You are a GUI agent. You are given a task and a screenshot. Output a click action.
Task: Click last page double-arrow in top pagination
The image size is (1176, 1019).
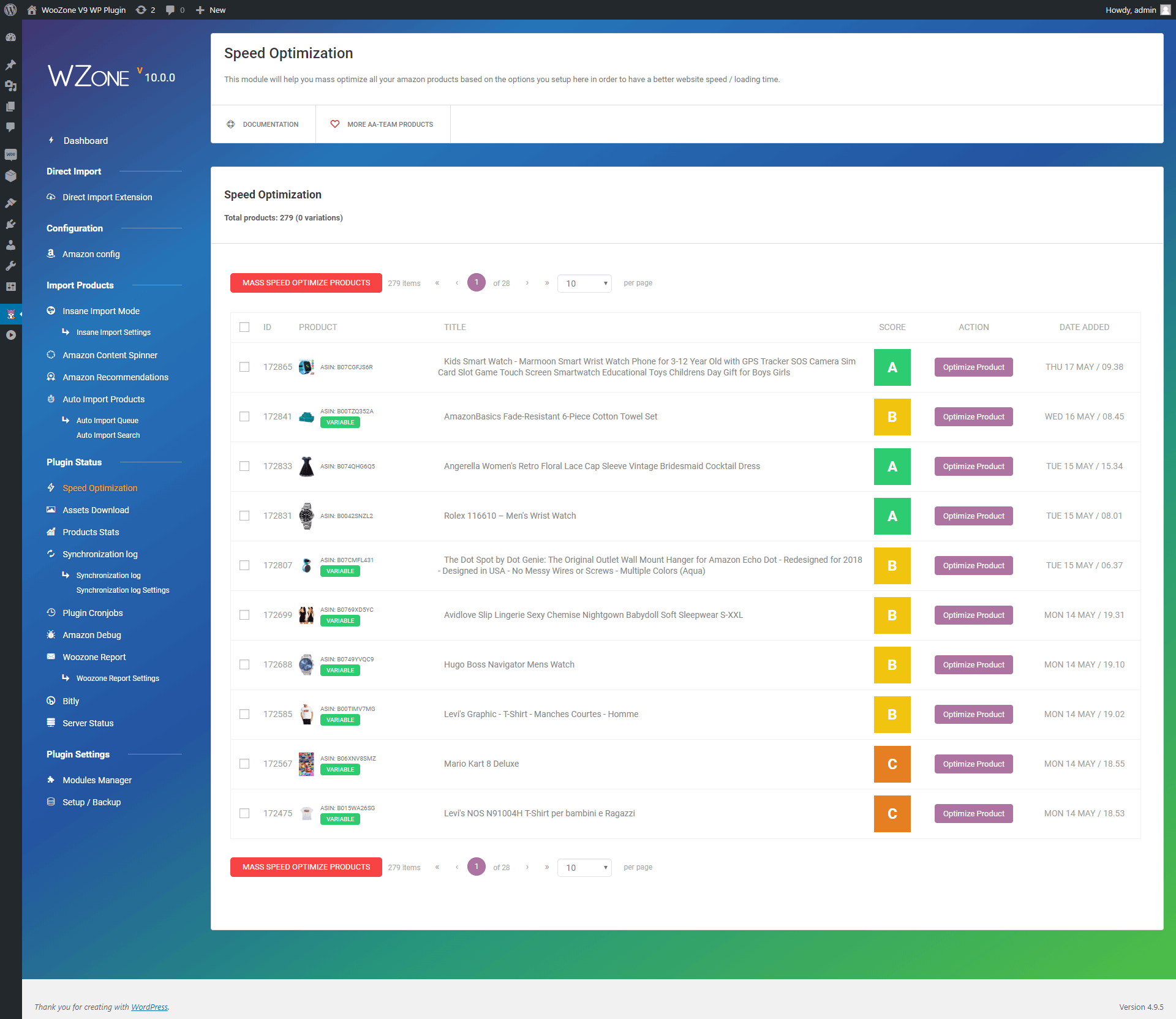pyautogui.click(x=547, y=283)
